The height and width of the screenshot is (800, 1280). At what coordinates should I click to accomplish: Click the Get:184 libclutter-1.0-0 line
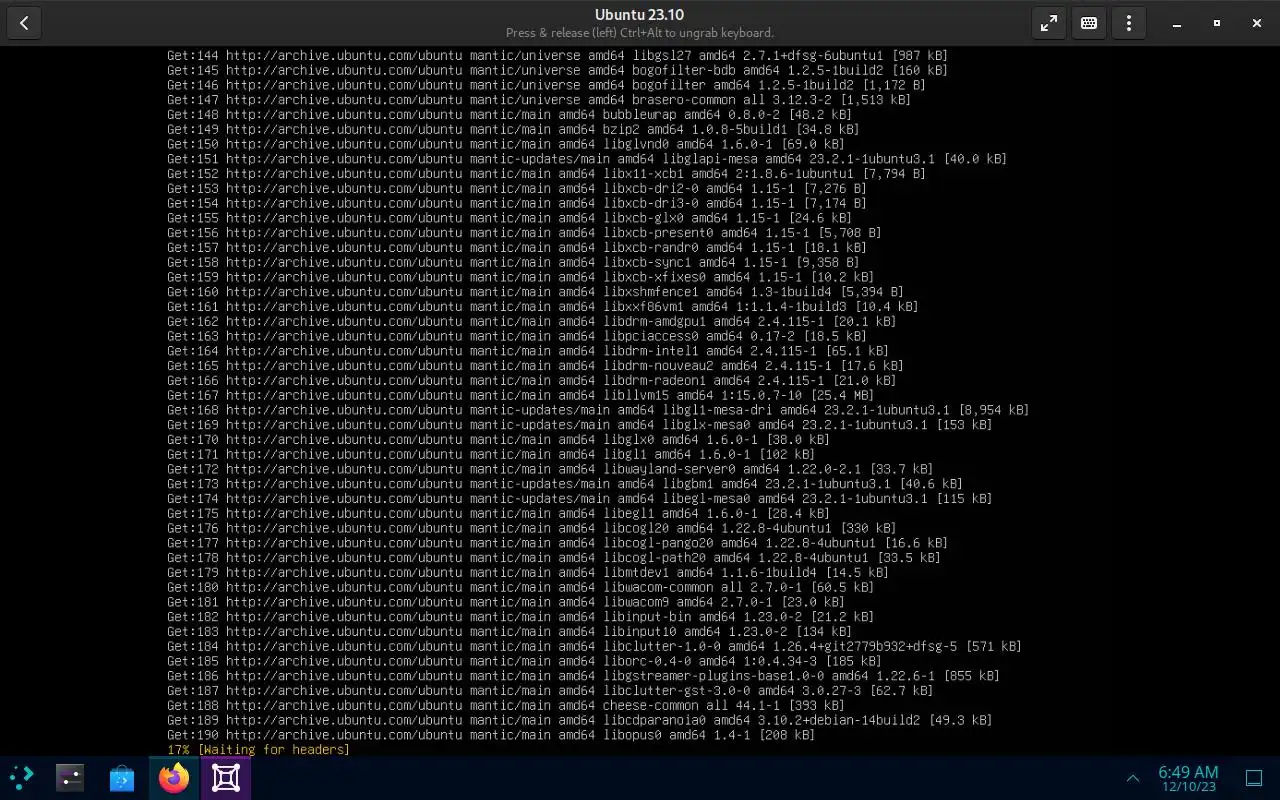tap(594, 647)
